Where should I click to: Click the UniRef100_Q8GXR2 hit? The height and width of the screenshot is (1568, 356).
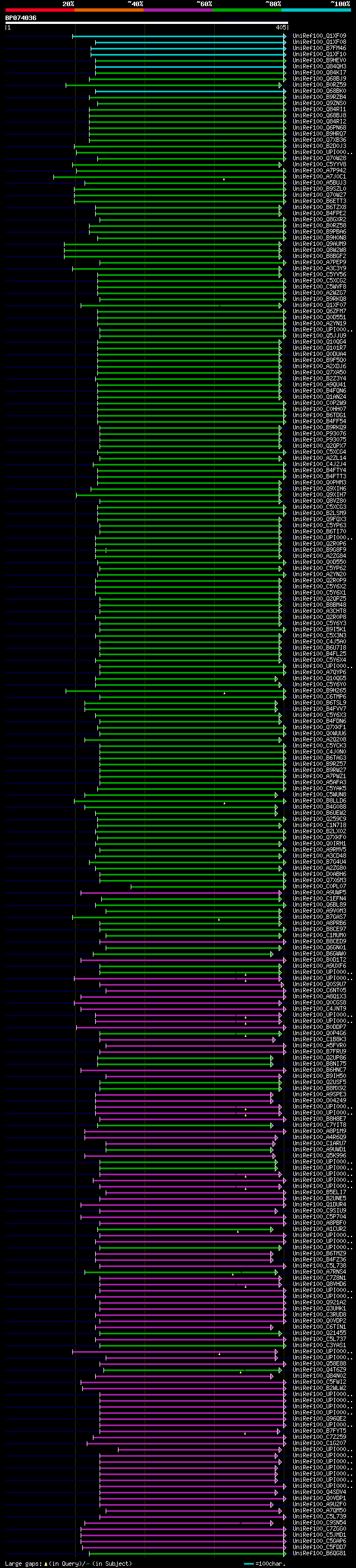click(x=319, y=220)
